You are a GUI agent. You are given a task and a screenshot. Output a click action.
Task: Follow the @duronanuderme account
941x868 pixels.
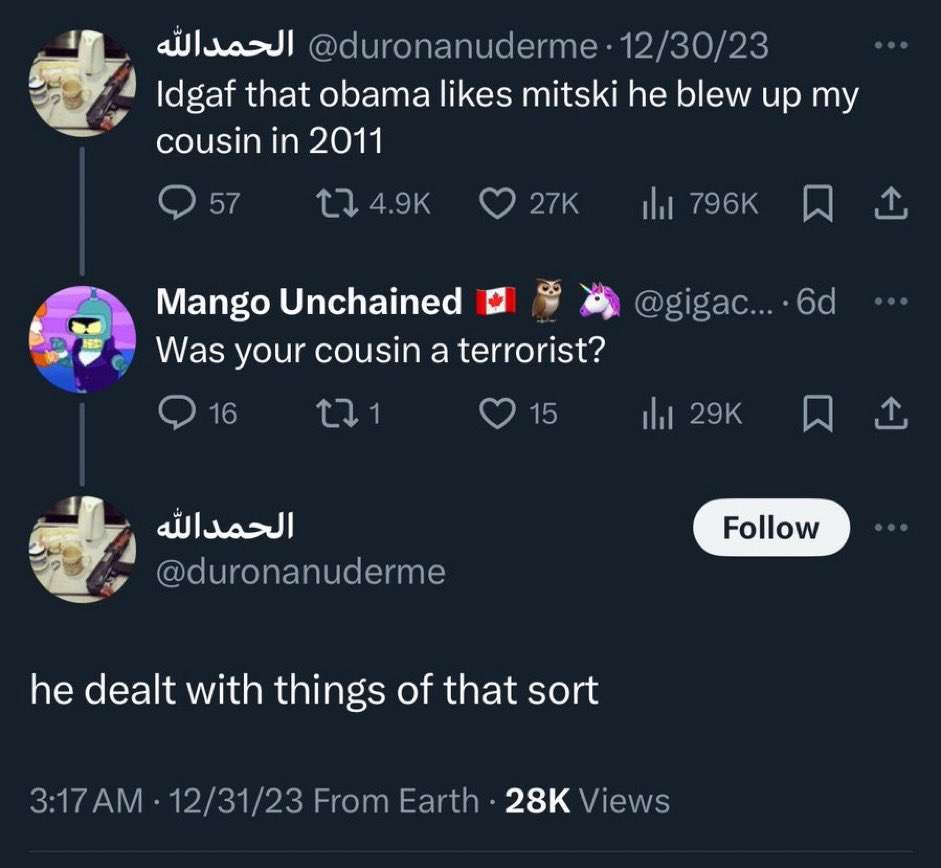(x=771, y=527)
